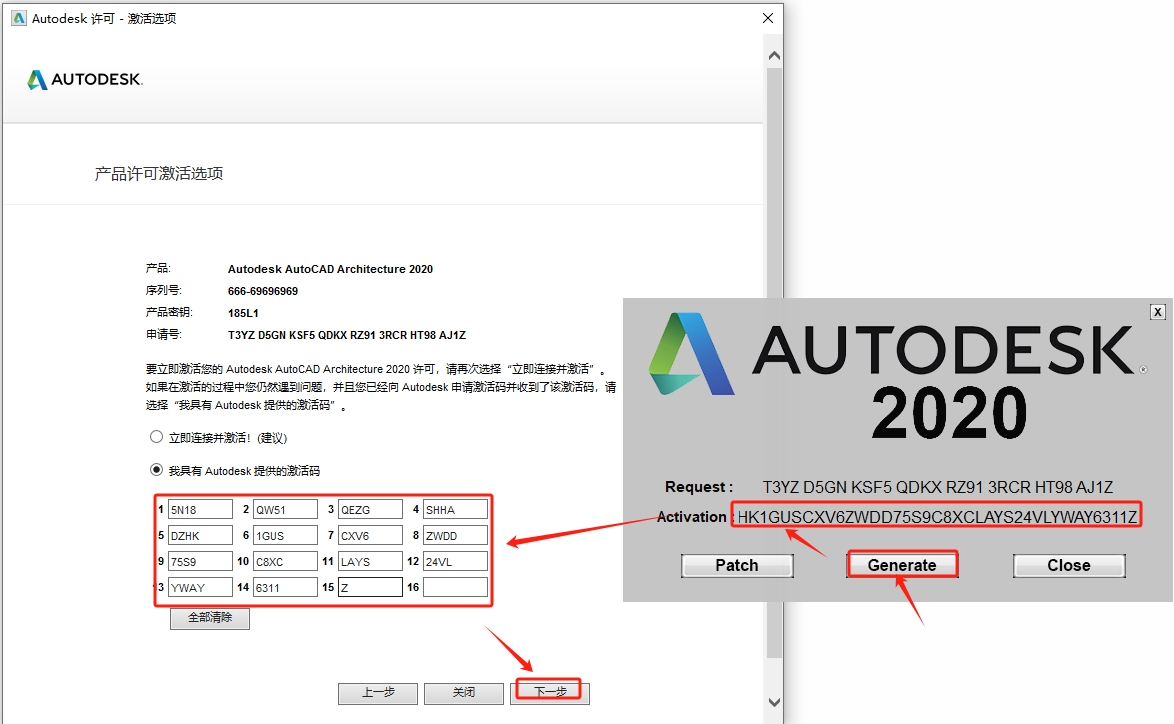Click activation code field 13 containing YWAY
Image resolution: width=1174 pixels, height=724 pixels.
click(200, 587)
